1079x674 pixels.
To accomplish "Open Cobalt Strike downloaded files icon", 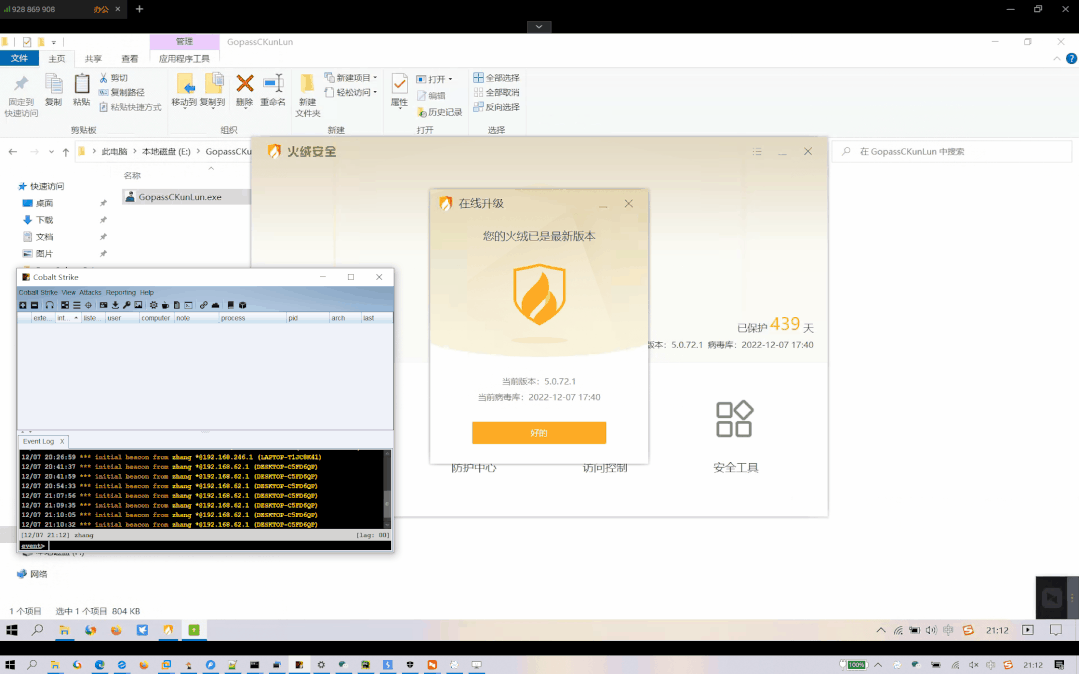I will coord(115,305).
